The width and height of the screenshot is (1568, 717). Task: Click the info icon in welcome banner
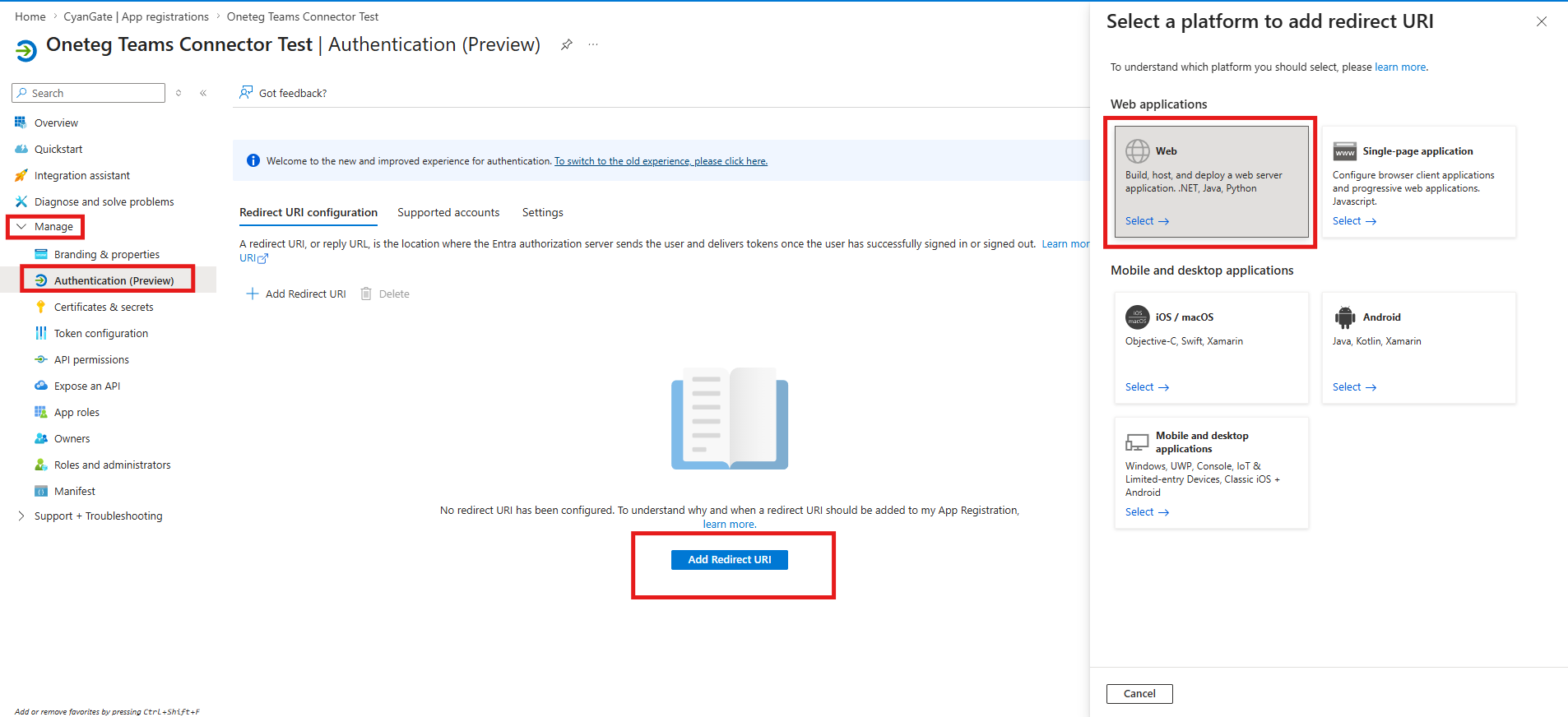tap(253, 160)
